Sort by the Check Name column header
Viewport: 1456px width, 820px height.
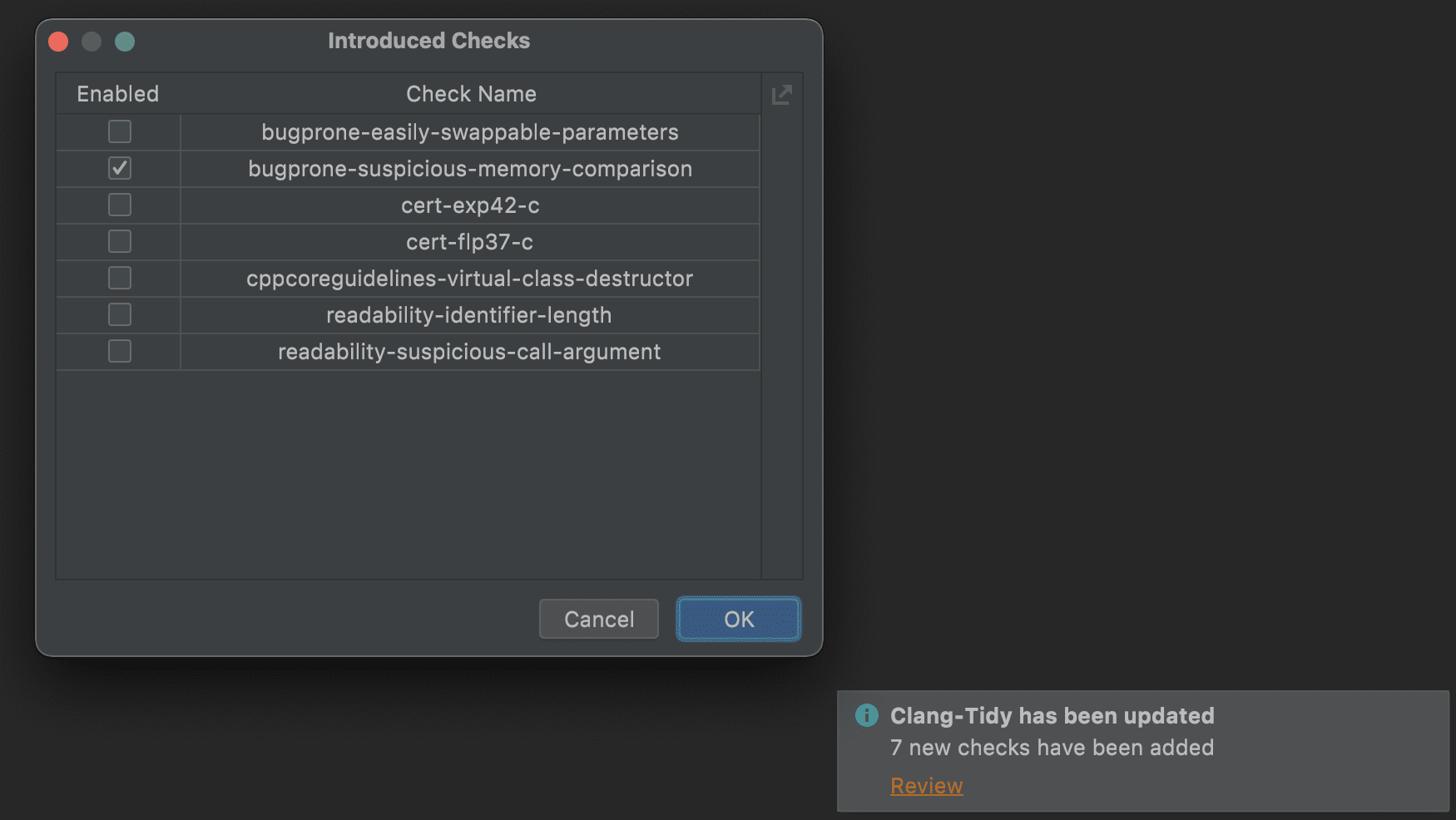coord(471,94)
